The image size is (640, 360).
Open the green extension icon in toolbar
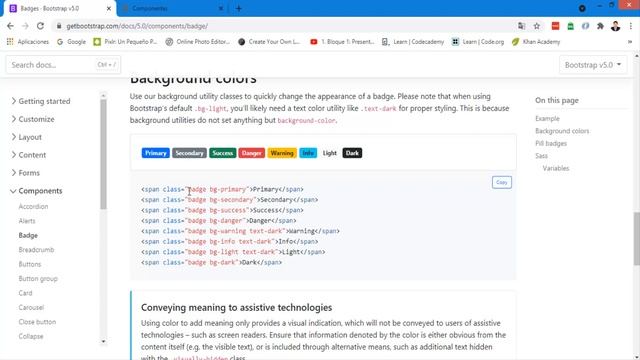tap(570, 26)
